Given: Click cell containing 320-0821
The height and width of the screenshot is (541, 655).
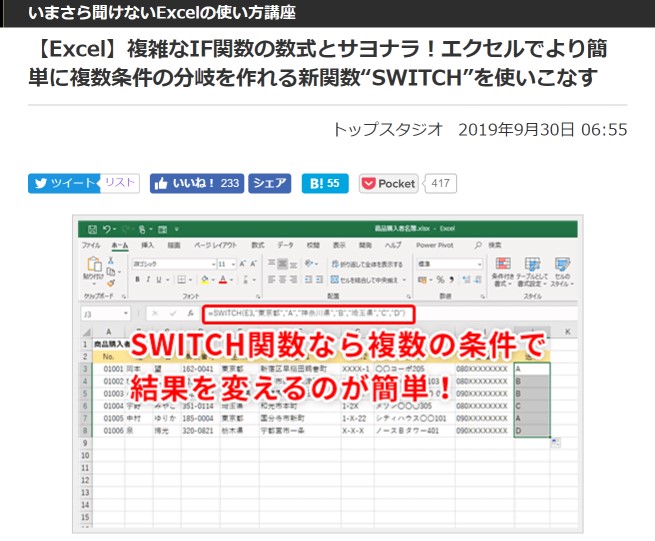Looking at the screenshot, I should 200,431.
